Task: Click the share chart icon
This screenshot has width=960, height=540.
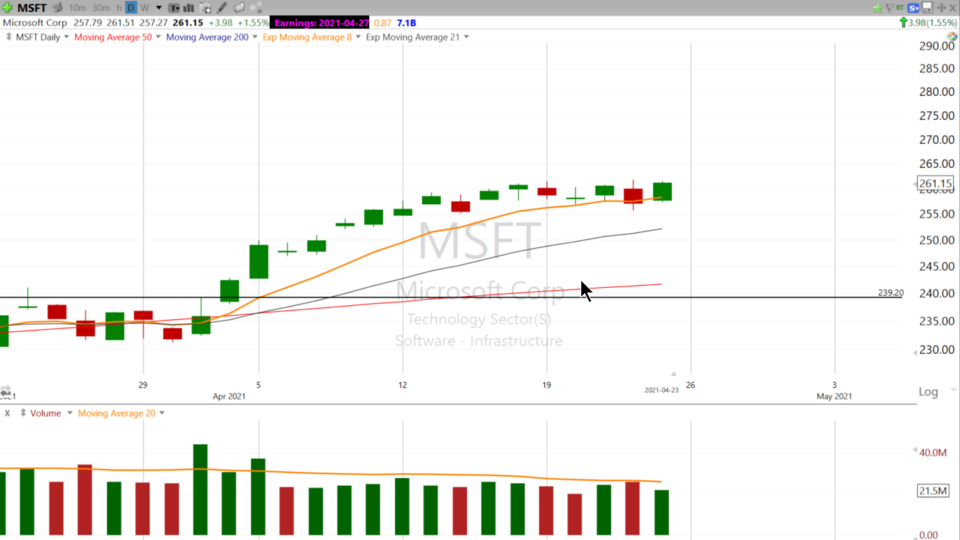Action: 256,8
